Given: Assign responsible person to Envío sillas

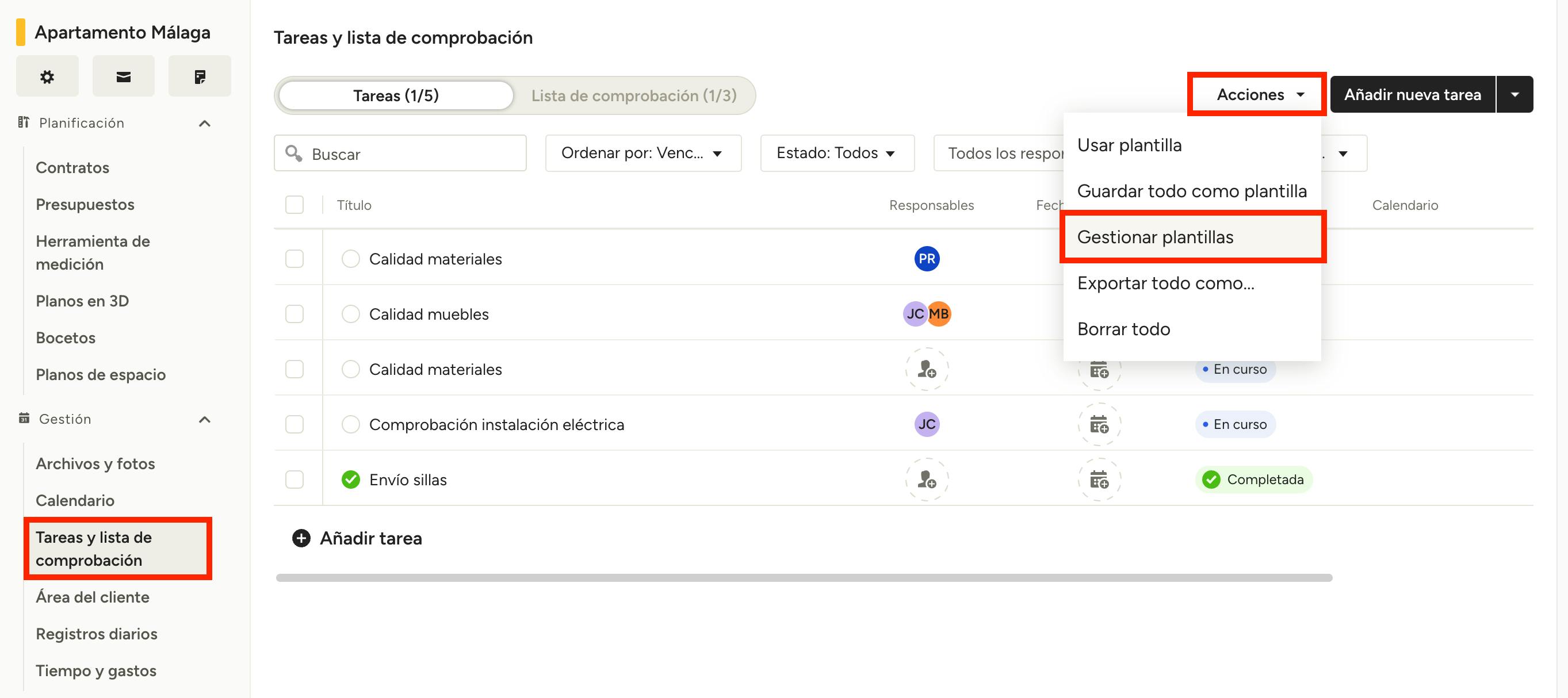Looking at the screenshot, I should [x=927, y=480].
